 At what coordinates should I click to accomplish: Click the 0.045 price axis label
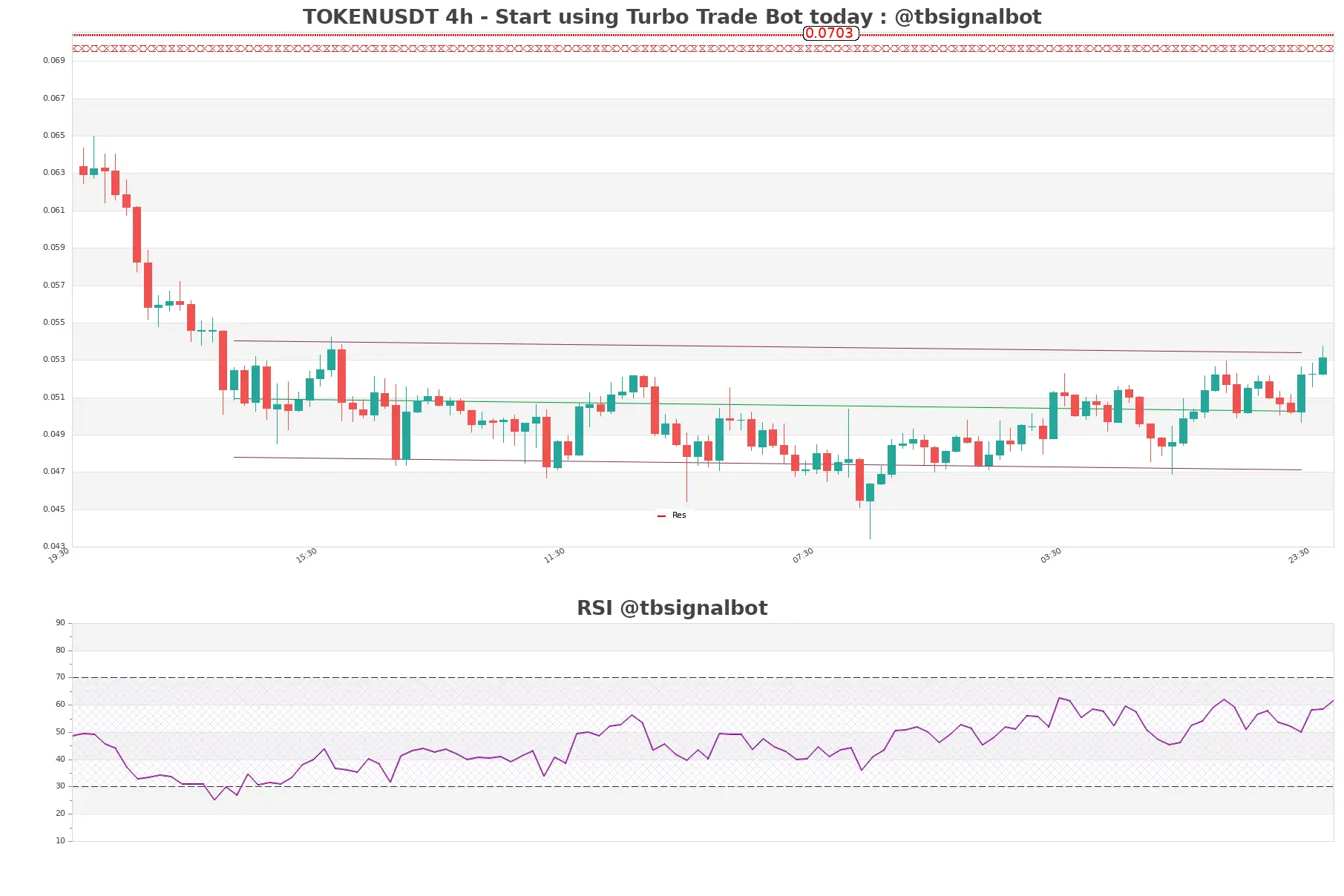(x=54, y=510)
